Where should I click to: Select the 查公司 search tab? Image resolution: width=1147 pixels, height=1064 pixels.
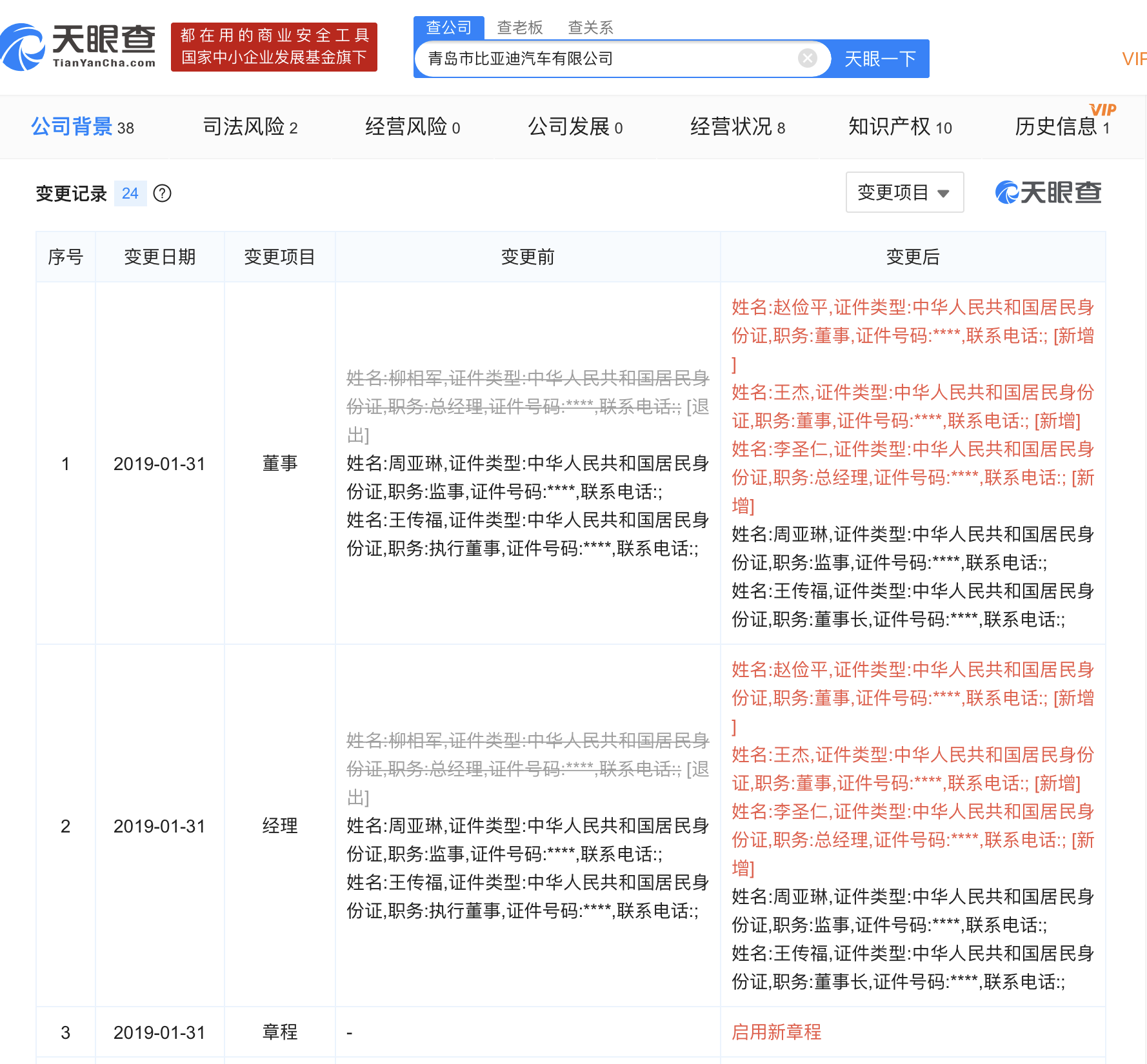pos(449,28)
